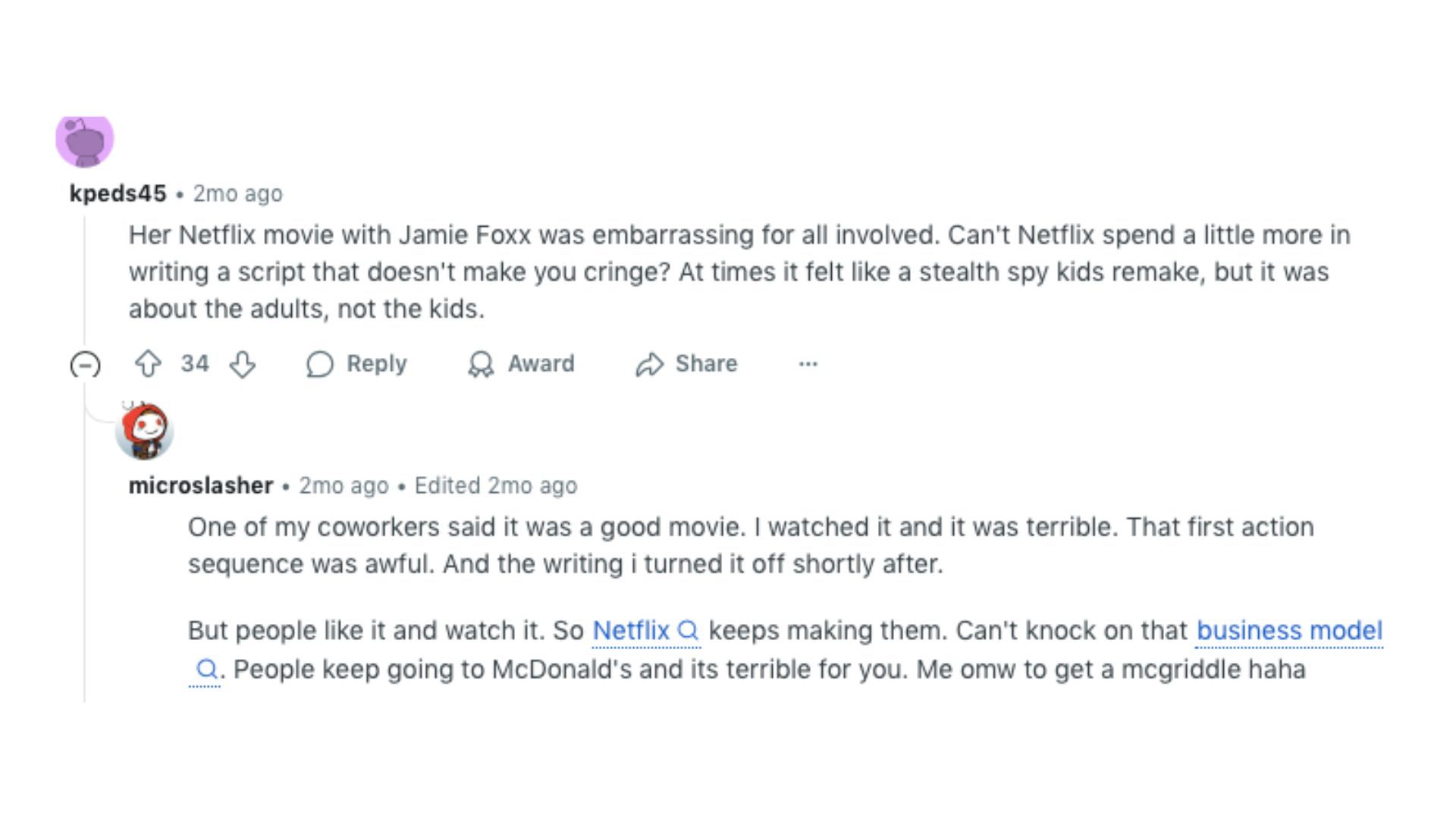This screenshot has width=1456, height=819.
Task: Click the vote count 34
Action: [195, 364]
